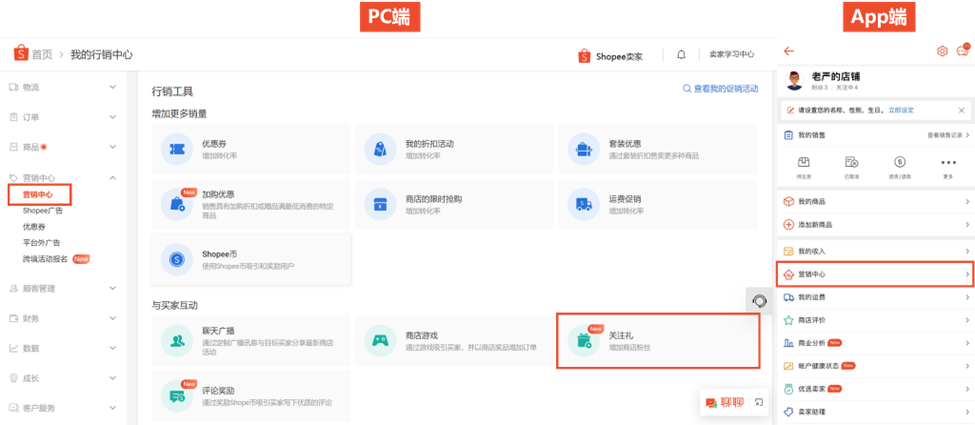This screenshot has height=425, width=975.
Task: Tap 营销中心 row in App list
Action: tap(875, 274)
